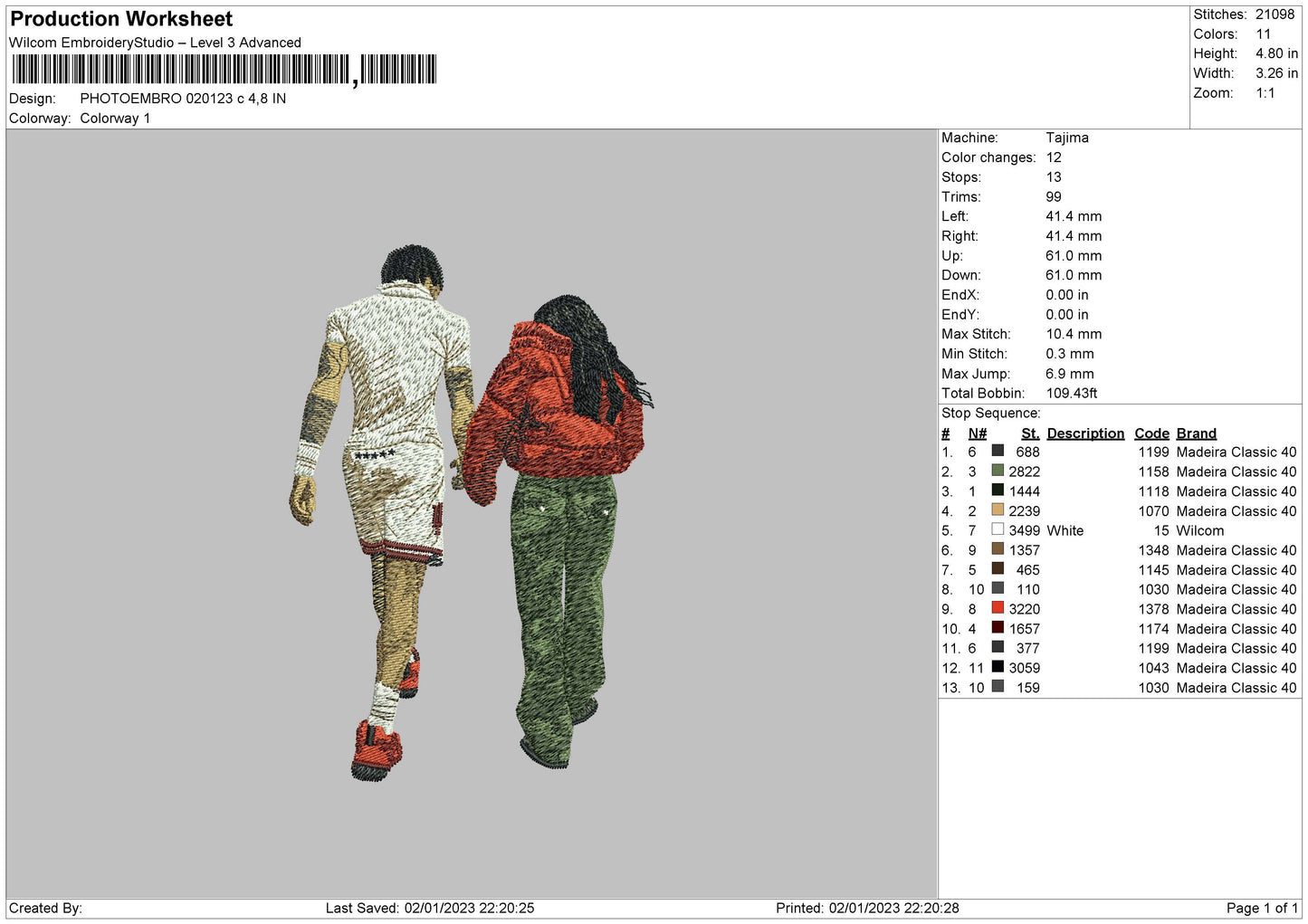This screenshot has width=1308, height=924.
Task: Click the brown swatch for code 1348
Action: pos(998,549)
